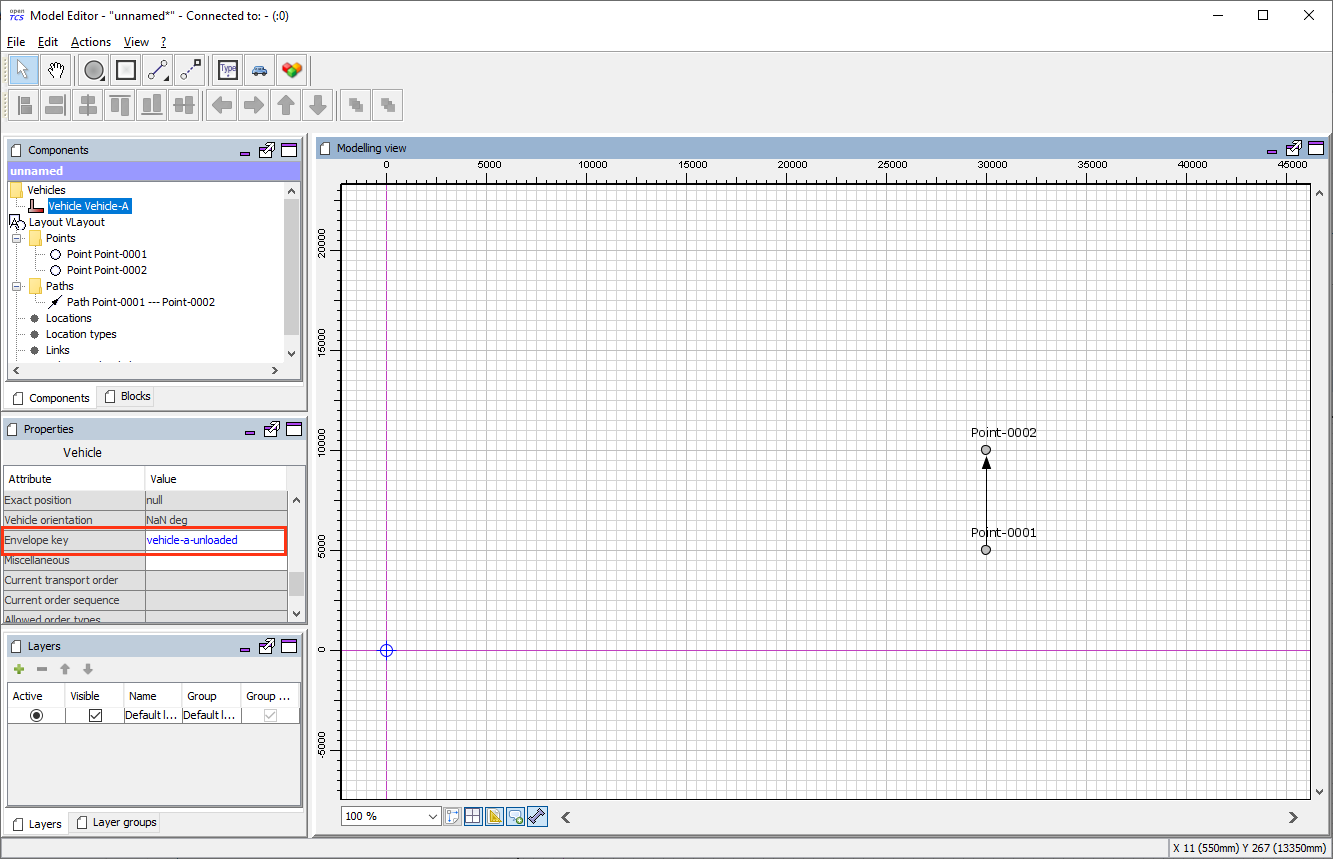Screen dimensions: 1334x859
Task: Click the move down arrow icon
Action: tap(318, 104)
